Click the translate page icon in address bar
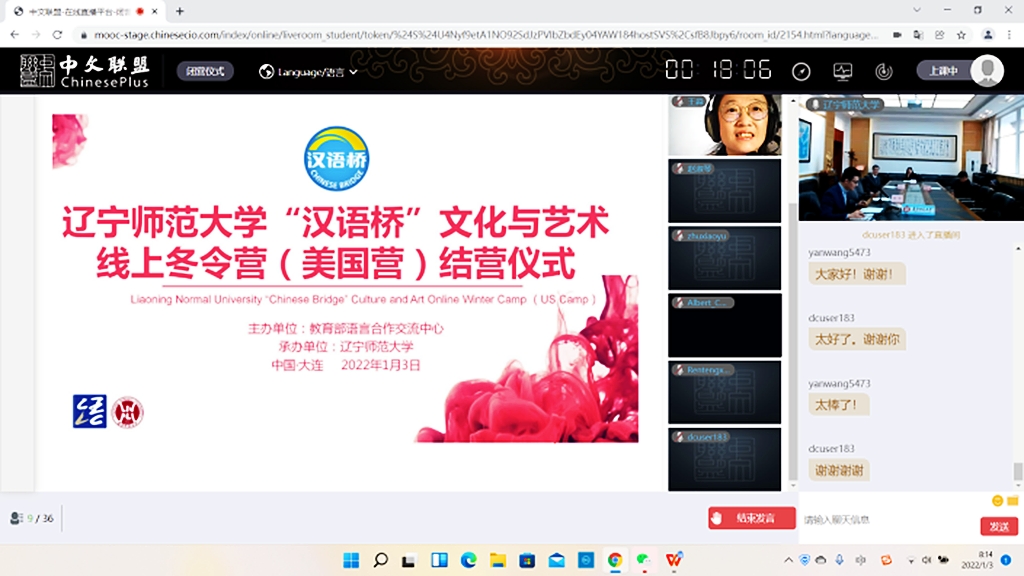The width and height of the screenshot is (1024, 576). pos(918,35)
